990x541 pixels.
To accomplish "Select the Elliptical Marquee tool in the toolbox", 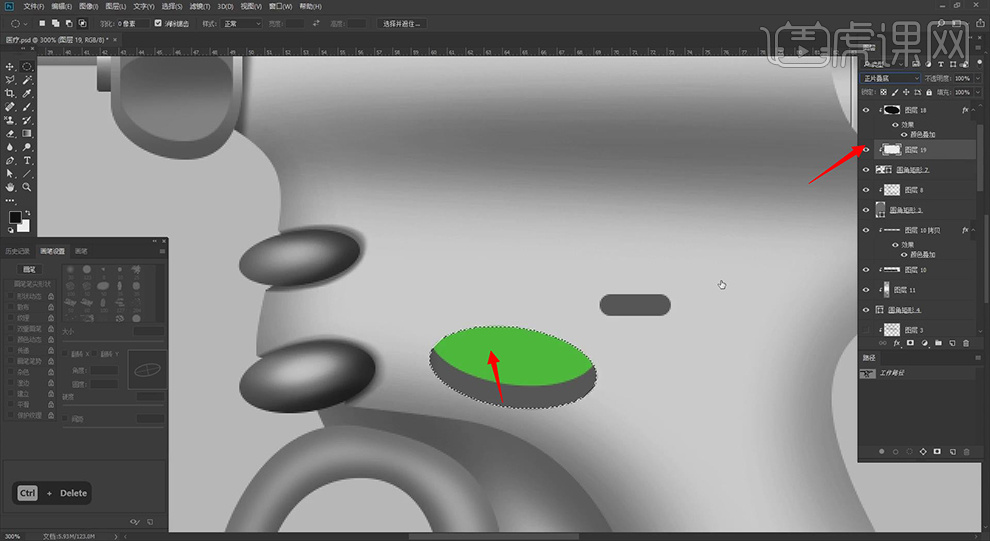I will (x=27, y=66).
